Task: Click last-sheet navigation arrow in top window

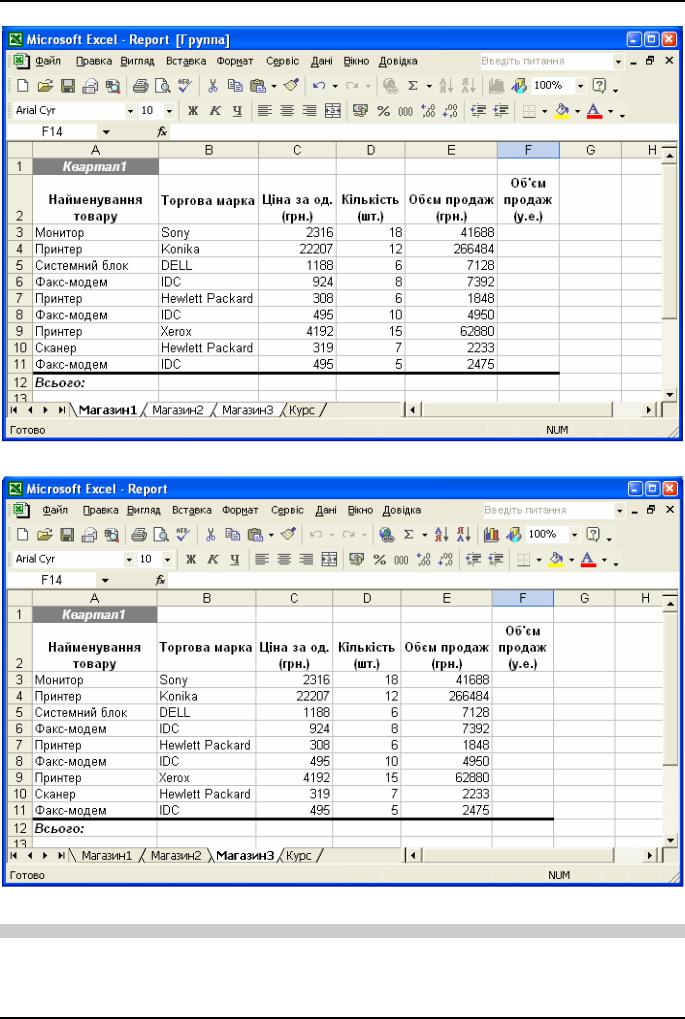Action: (x=61, y=411)
